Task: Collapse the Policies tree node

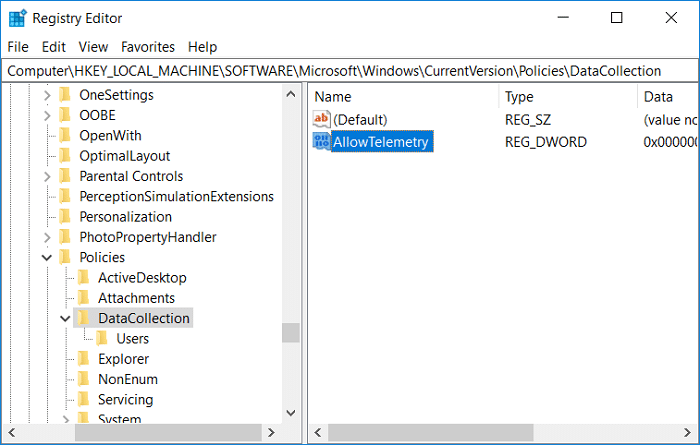Action: 47,257
